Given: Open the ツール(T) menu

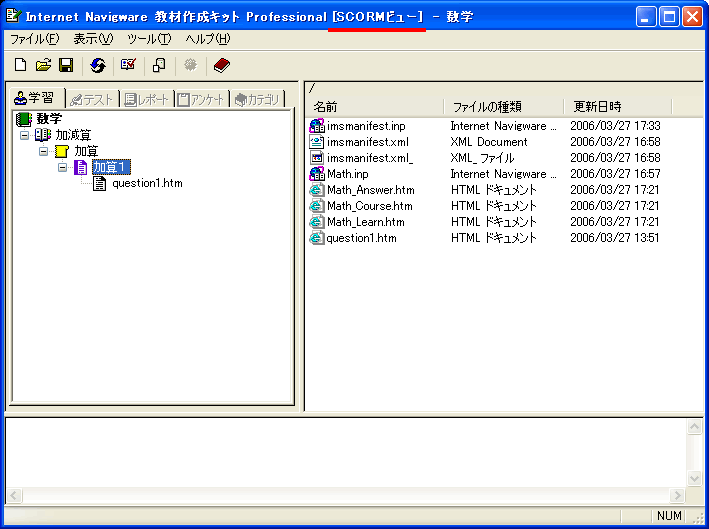Looking at the screenshot, I should point(149,39).
